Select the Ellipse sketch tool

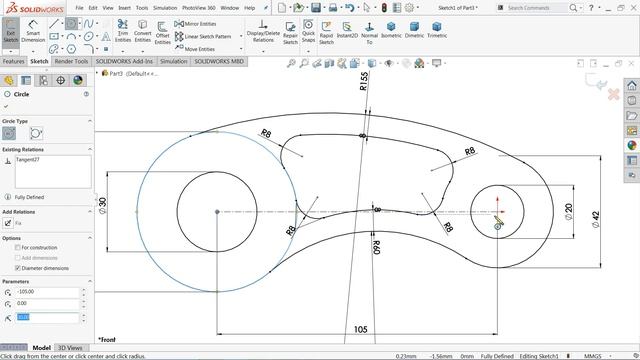tap(88, 36)
